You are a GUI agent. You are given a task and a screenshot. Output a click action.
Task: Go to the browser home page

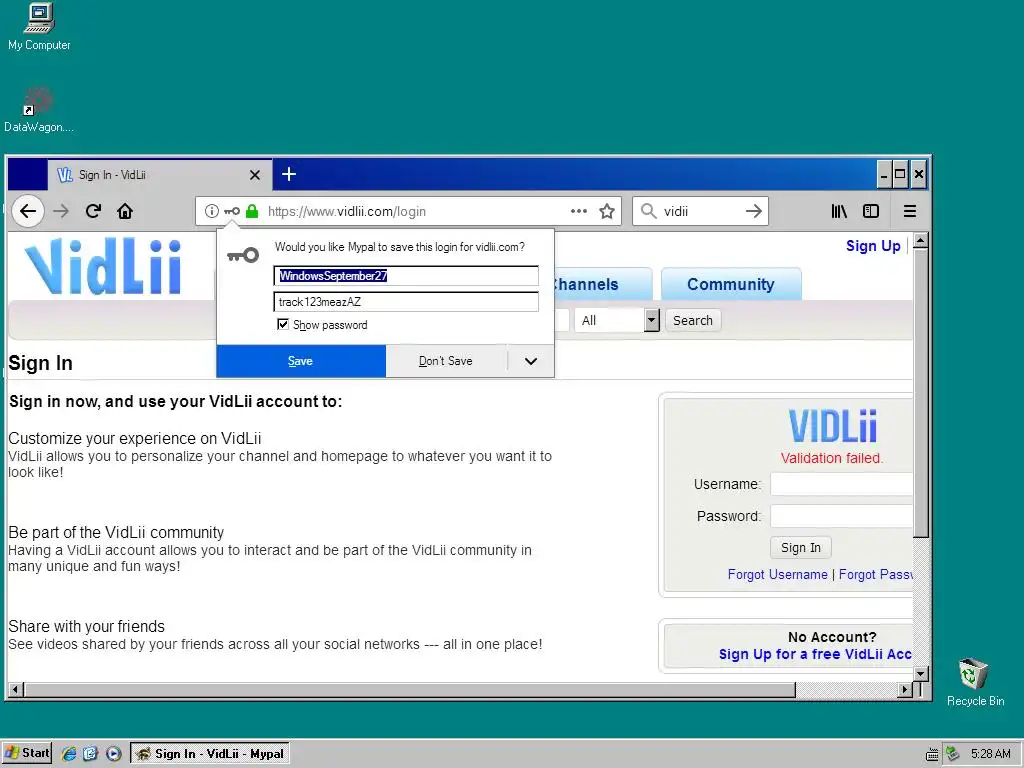[x=125, y=211]
